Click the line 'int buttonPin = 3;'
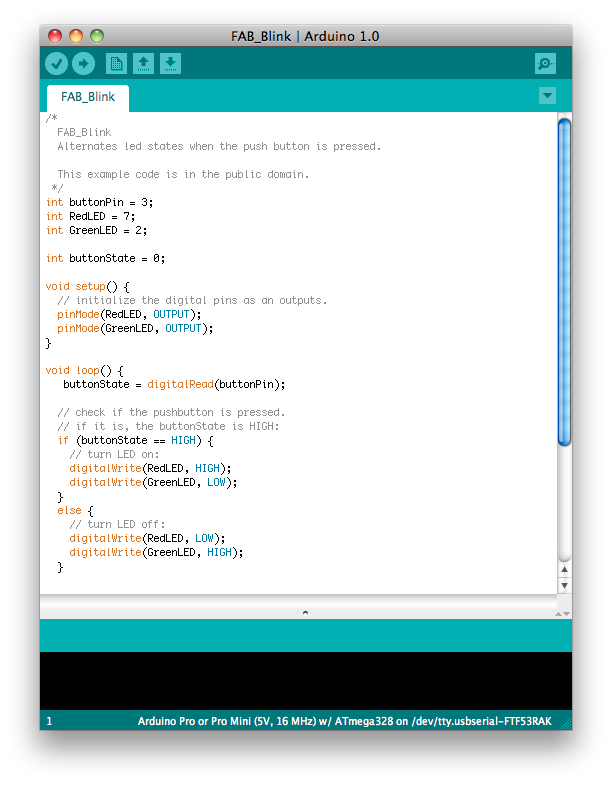612x785 pixels. click(x=100, y=202)
